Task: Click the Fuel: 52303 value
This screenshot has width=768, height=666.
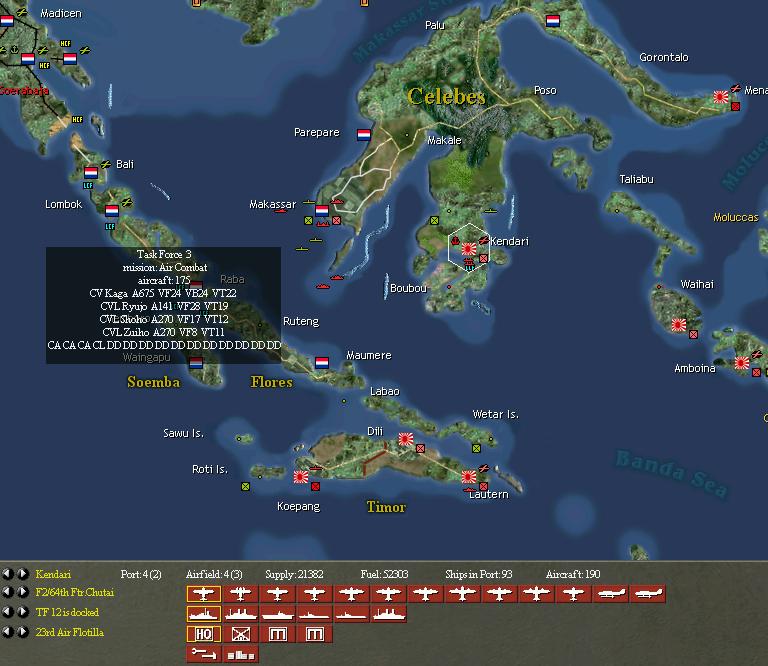Action: click(x=384, y=574)
